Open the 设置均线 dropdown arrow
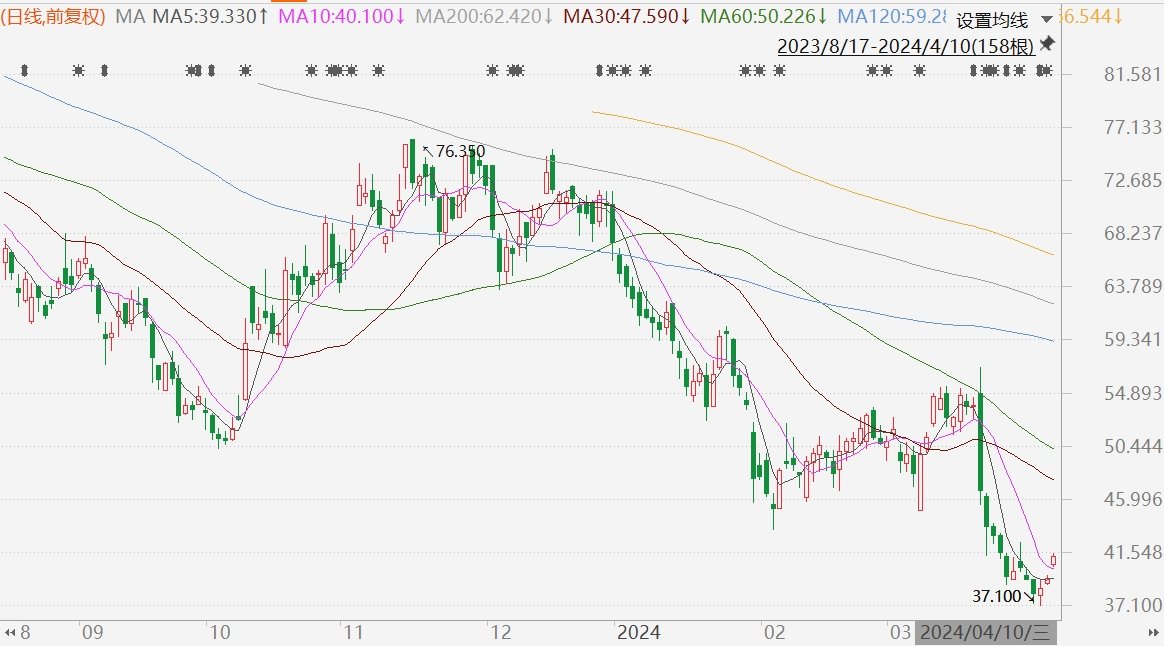The image size is (1164, 646). point(1047,20)
